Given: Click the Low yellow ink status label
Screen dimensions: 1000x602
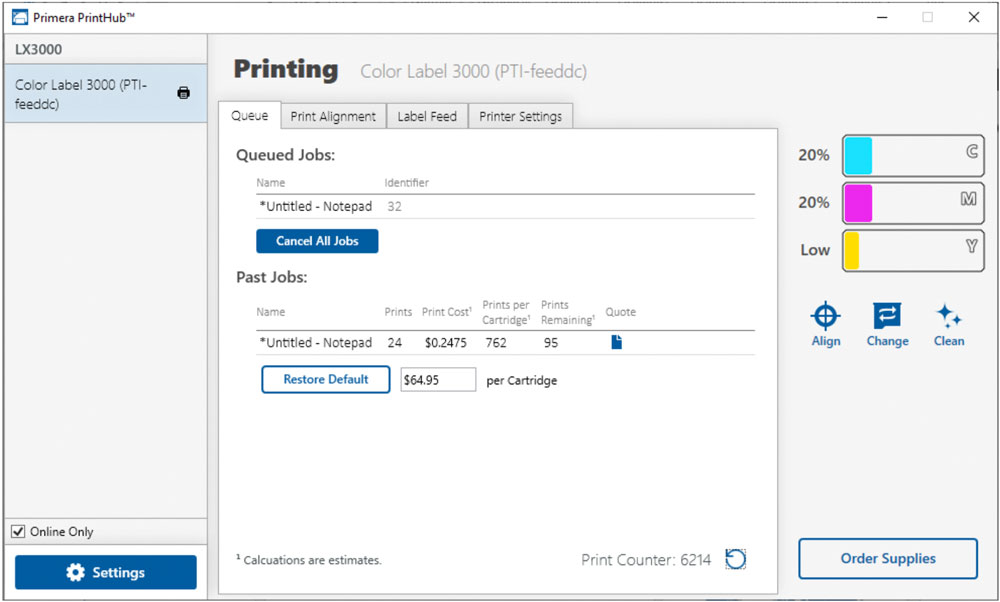Looking at the screenshot, I should (815, 250).
